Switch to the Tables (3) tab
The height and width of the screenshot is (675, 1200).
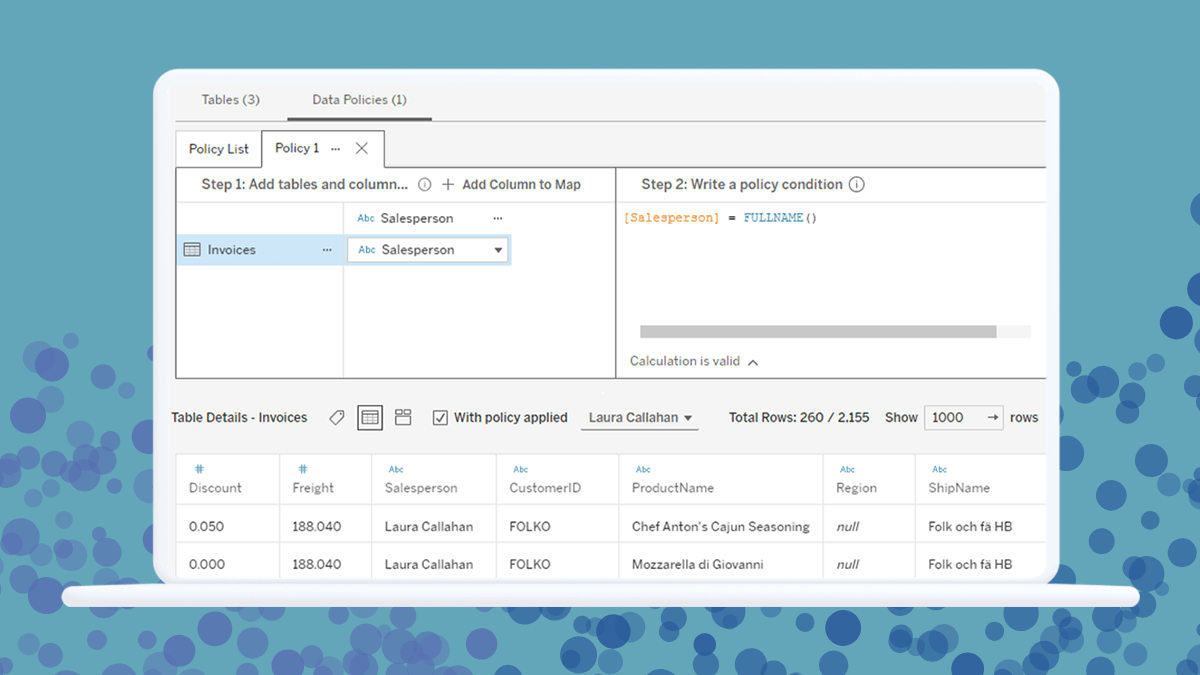[230, 100]
